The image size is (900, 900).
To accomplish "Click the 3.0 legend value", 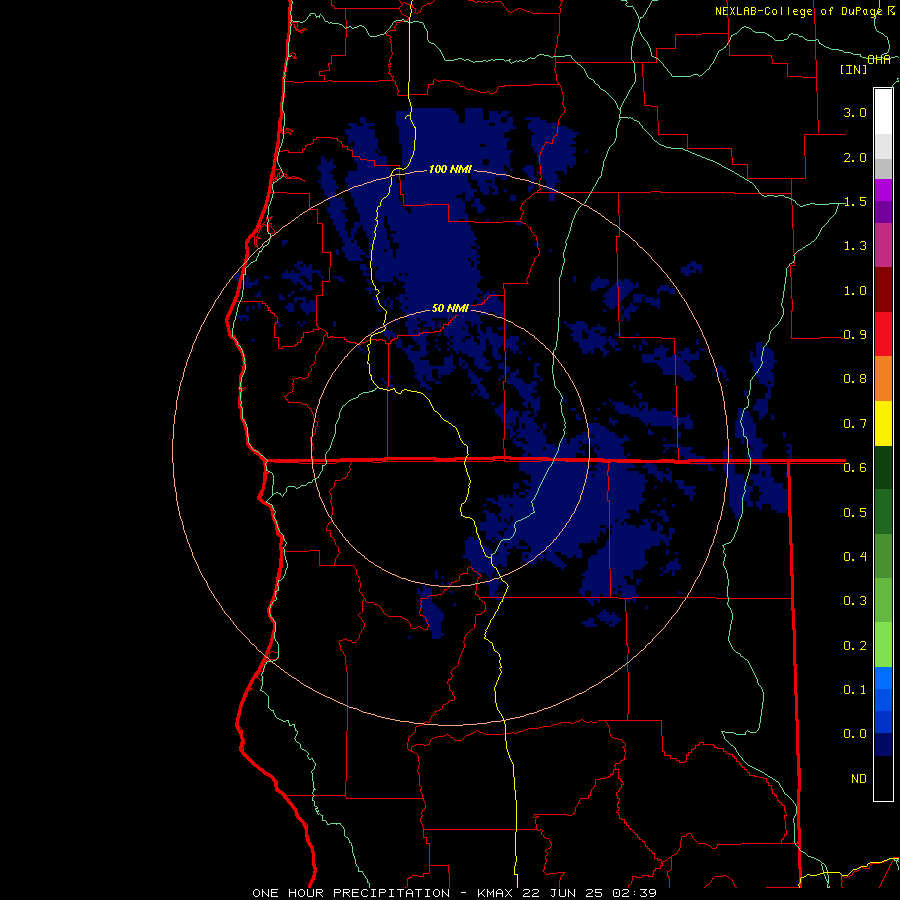I will [855, 112].
